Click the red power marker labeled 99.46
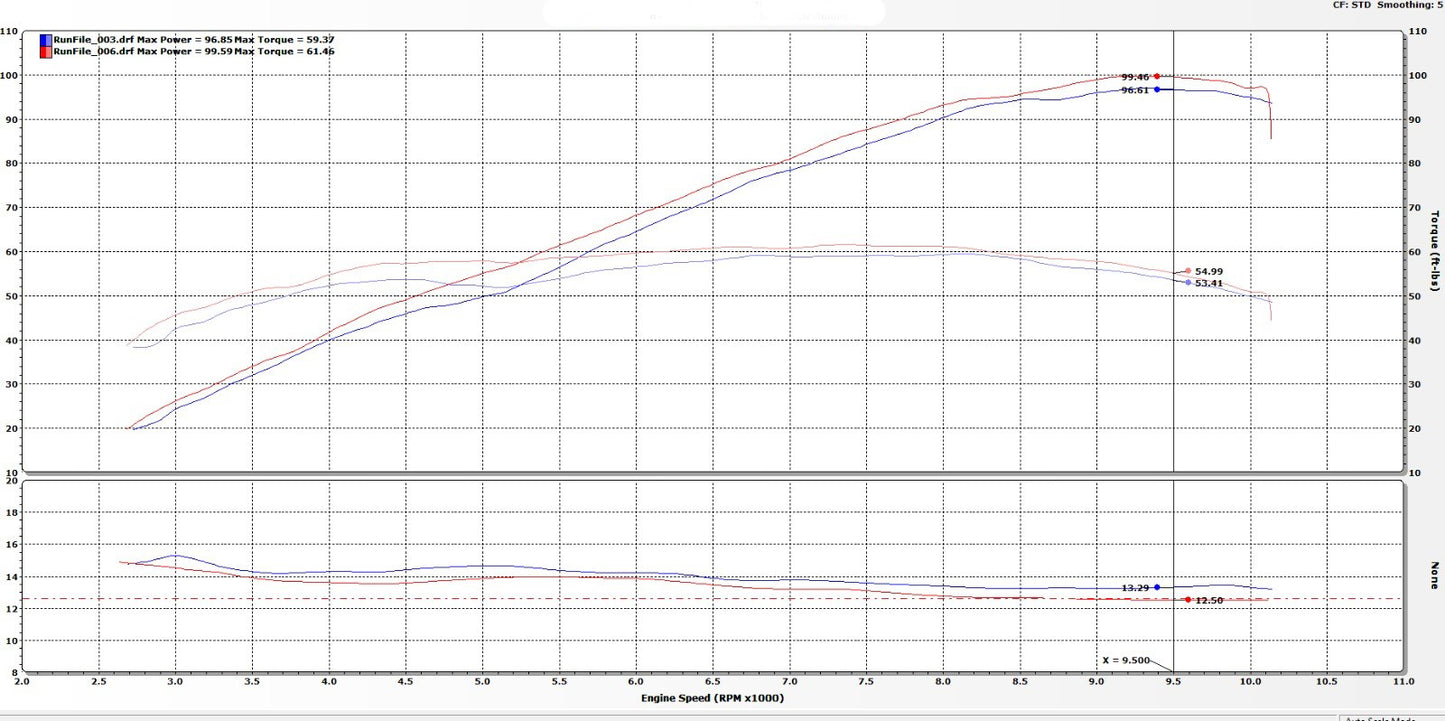Viewport: 1445px width, 721px height. click(1157, 76)
